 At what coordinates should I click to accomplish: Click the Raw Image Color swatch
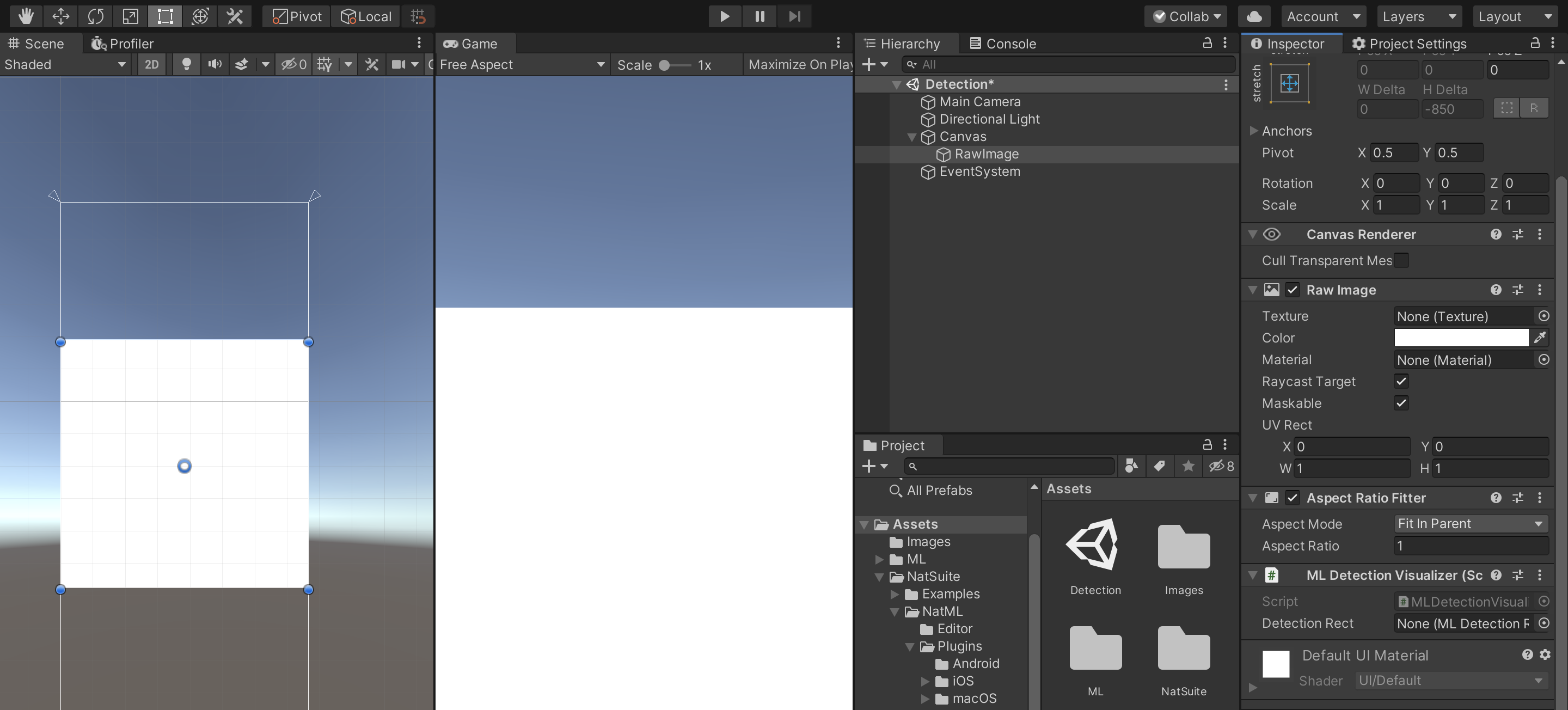[x=1461, y=338]
